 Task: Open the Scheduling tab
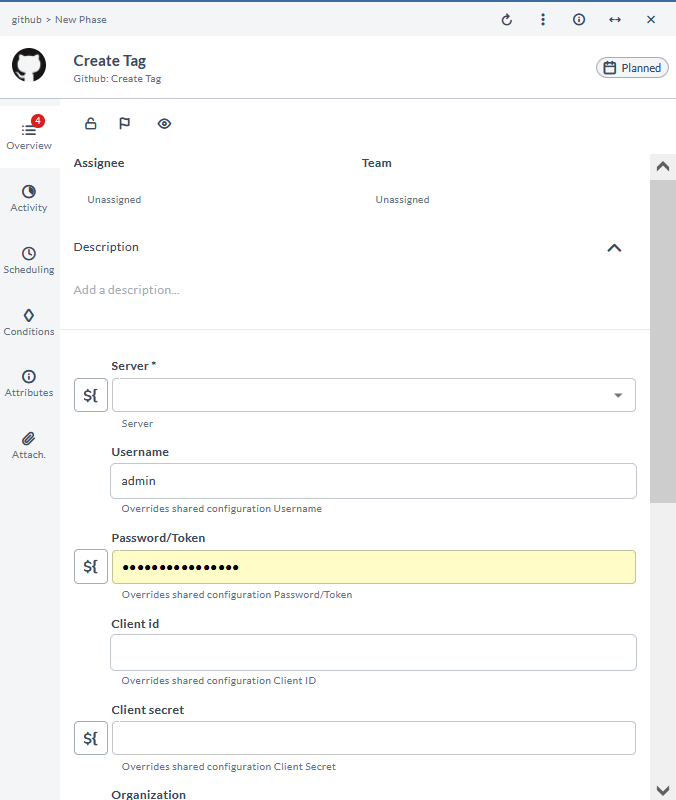29,260
